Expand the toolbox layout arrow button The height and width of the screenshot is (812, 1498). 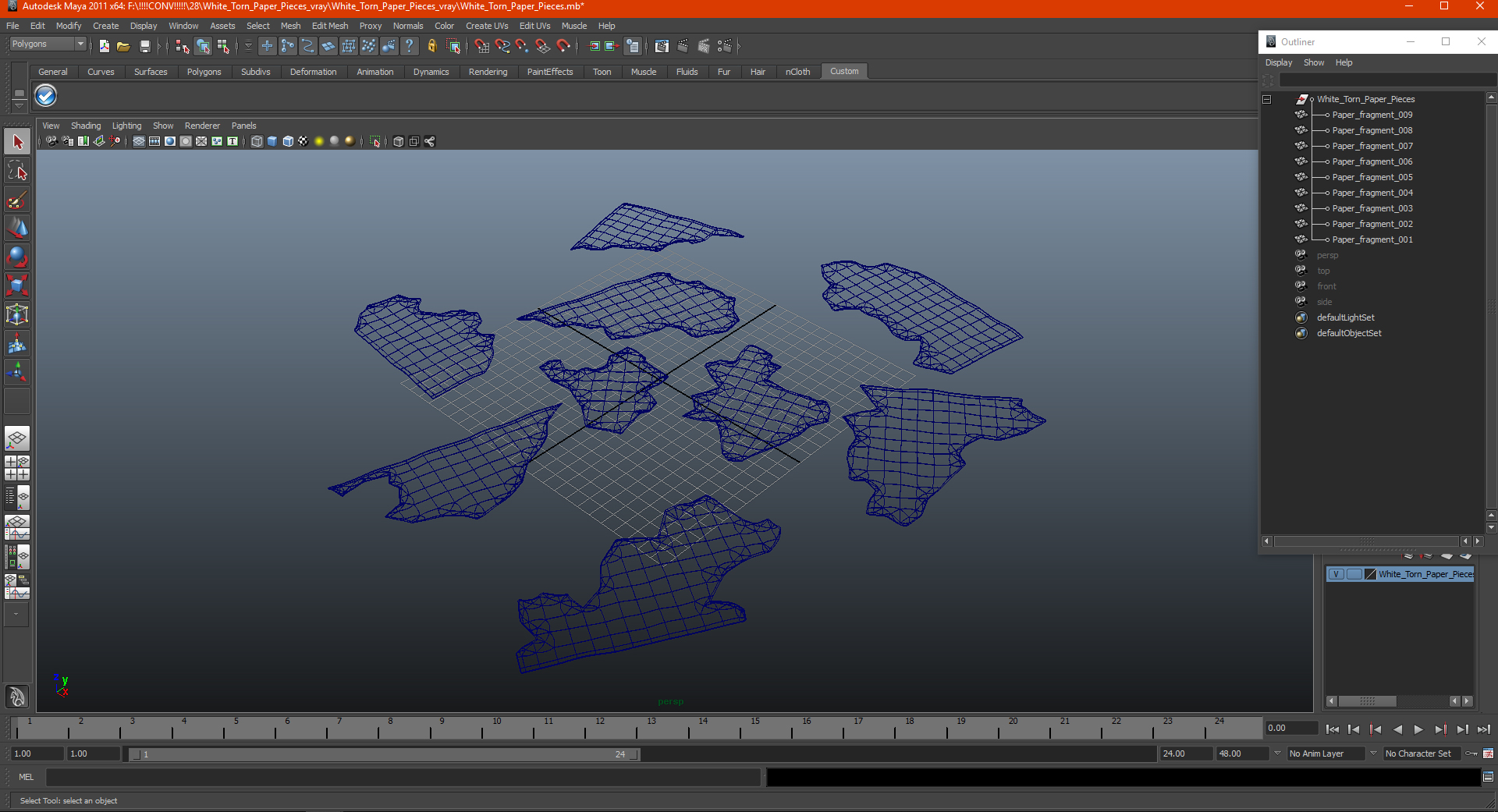16,615
